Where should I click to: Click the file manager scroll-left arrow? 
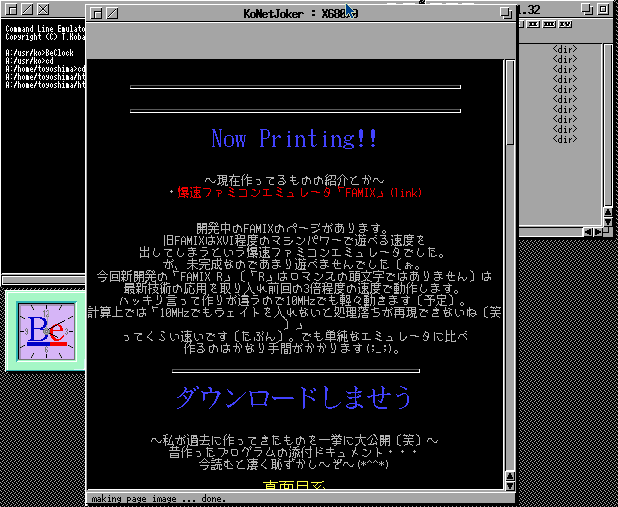click(x=588, y=232)
